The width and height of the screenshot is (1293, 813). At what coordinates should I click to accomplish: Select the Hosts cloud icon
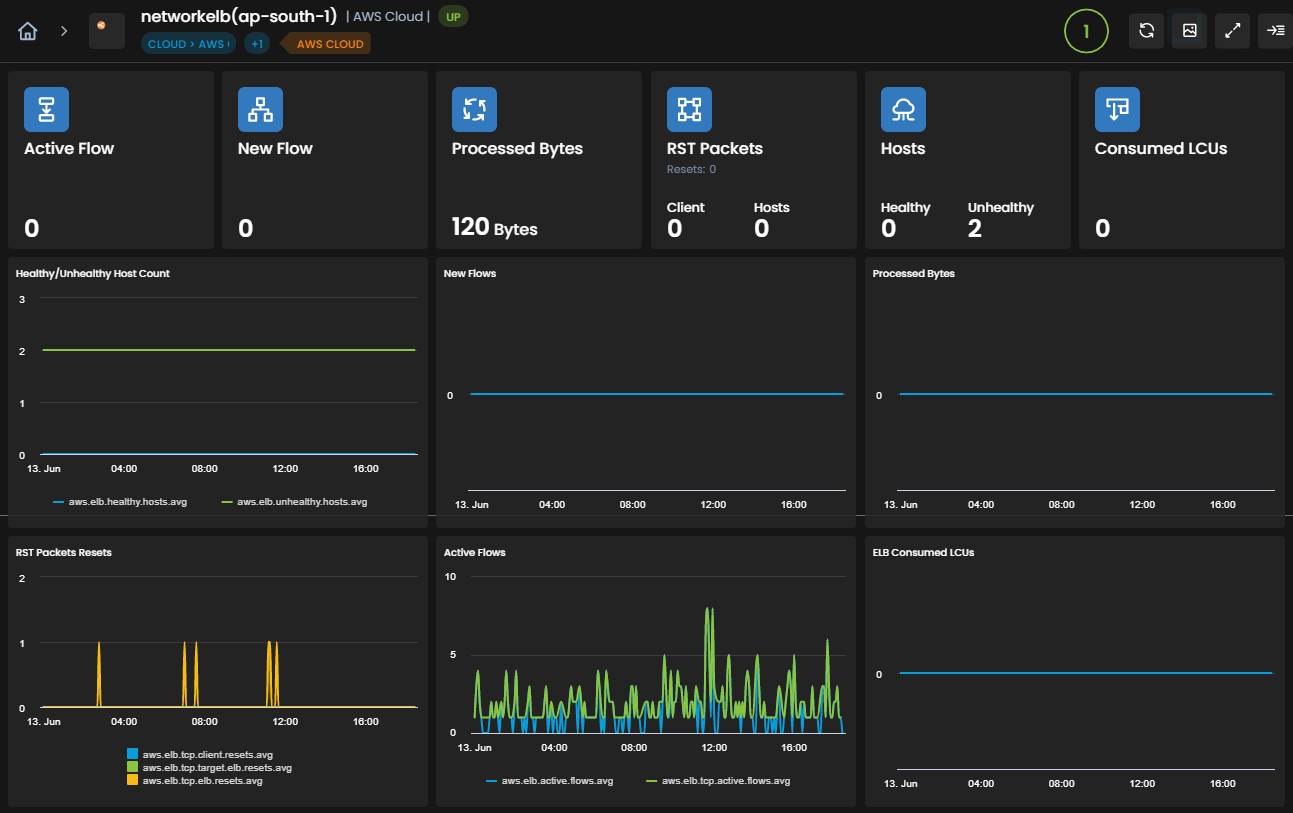[903, 110]
